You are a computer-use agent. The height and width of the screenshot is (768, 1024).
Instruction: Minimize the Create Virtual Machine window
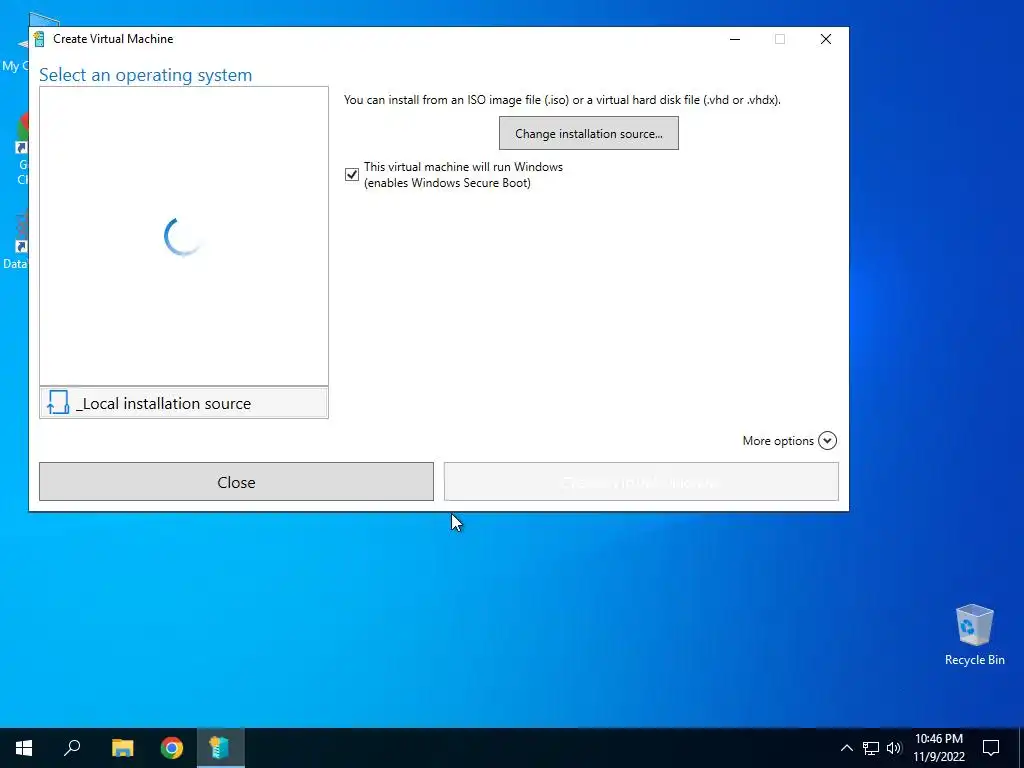(735, 39)
